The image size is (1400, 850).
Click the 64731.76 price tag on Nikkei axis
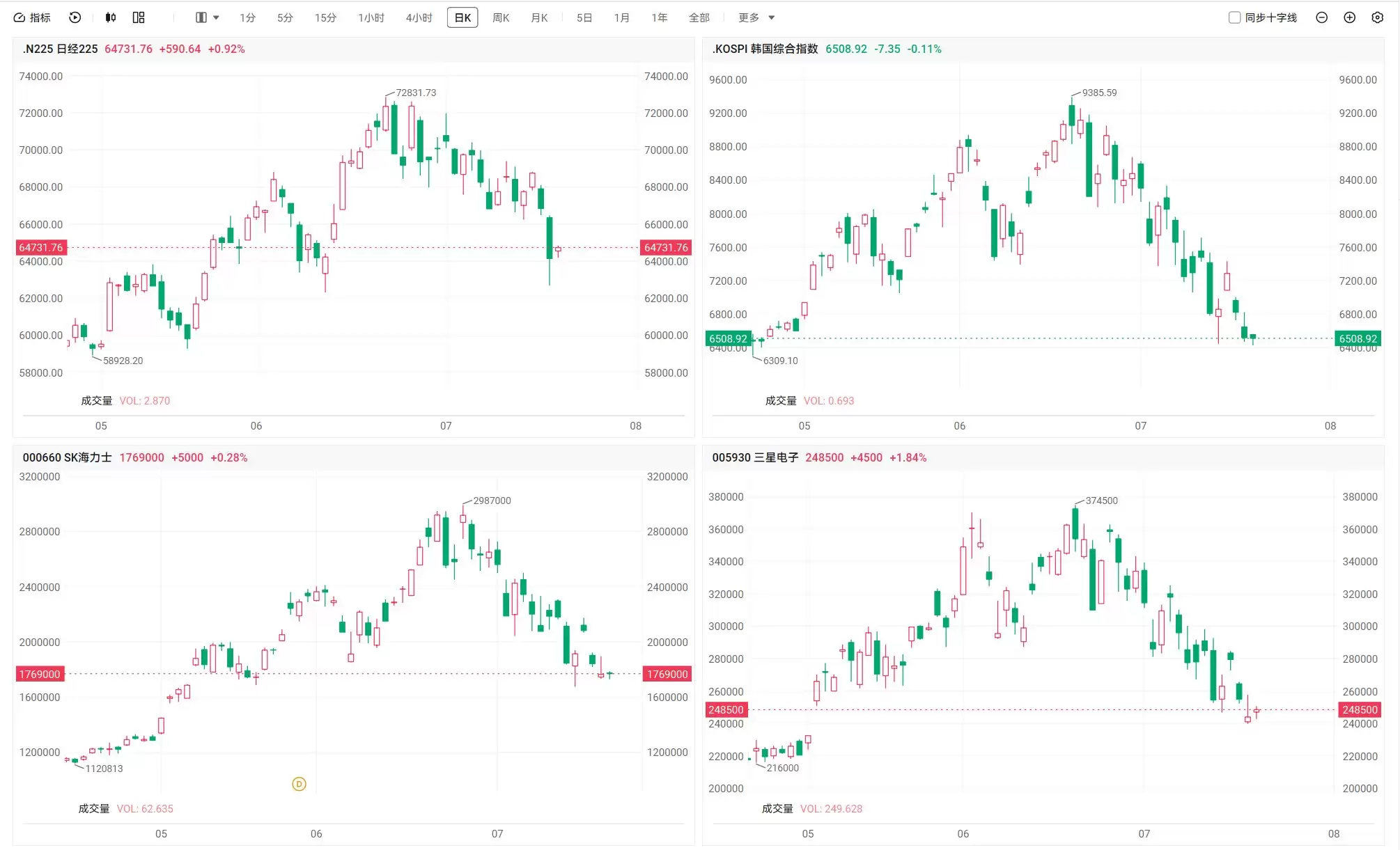click(41, 247)
